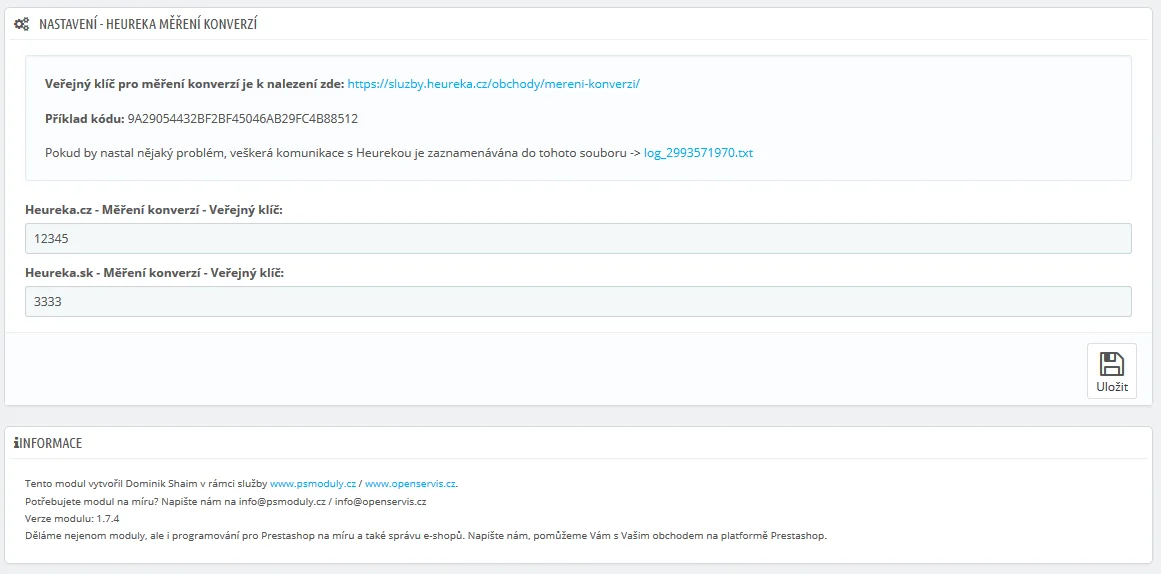Image resolution: width=1161 pixels, height=574 pixels.
Task: Click the Nastavení - Heureka měření konverzí title
Action: click(x=148, y=24)
